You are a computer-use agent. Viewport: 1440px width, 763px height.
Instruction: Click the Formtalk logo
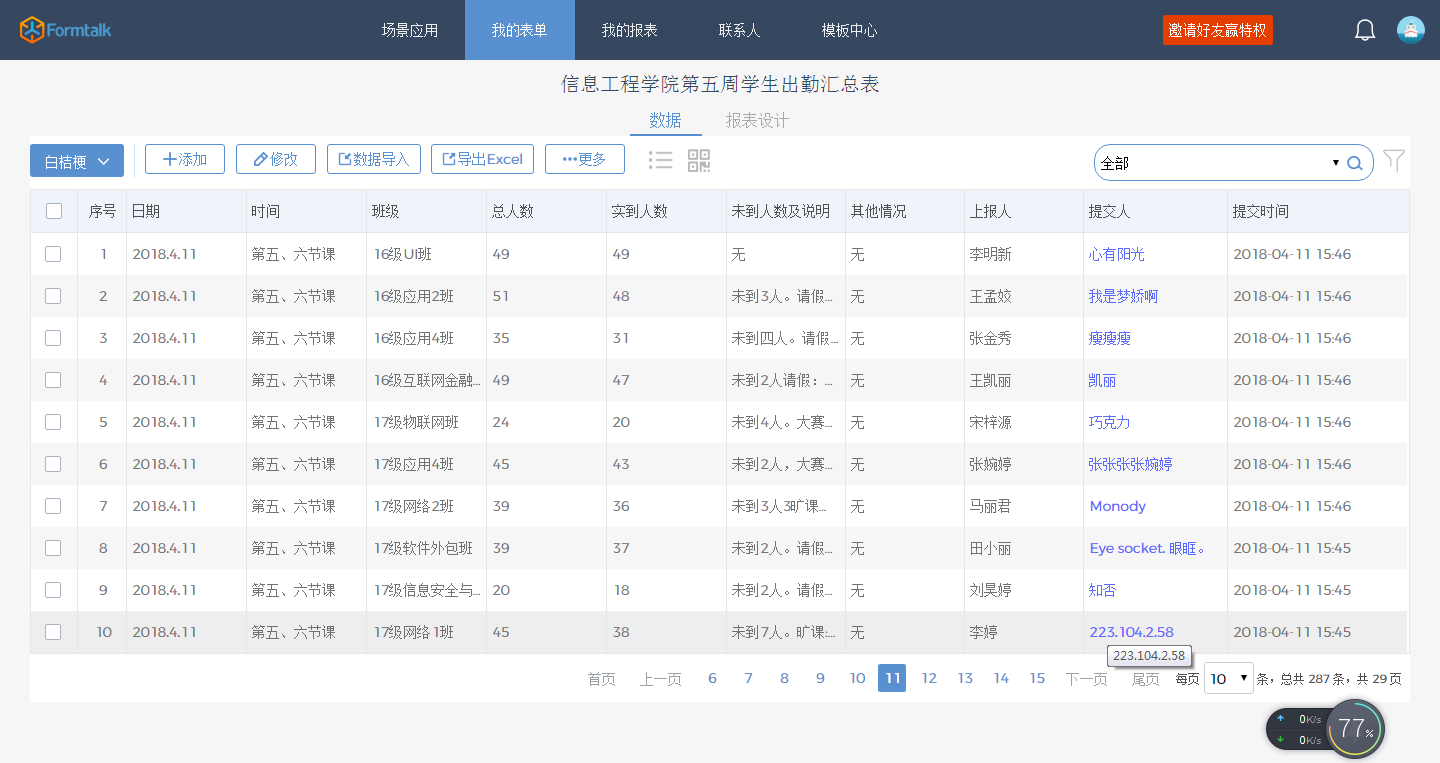pyautogui.click(x=66, y=30)
